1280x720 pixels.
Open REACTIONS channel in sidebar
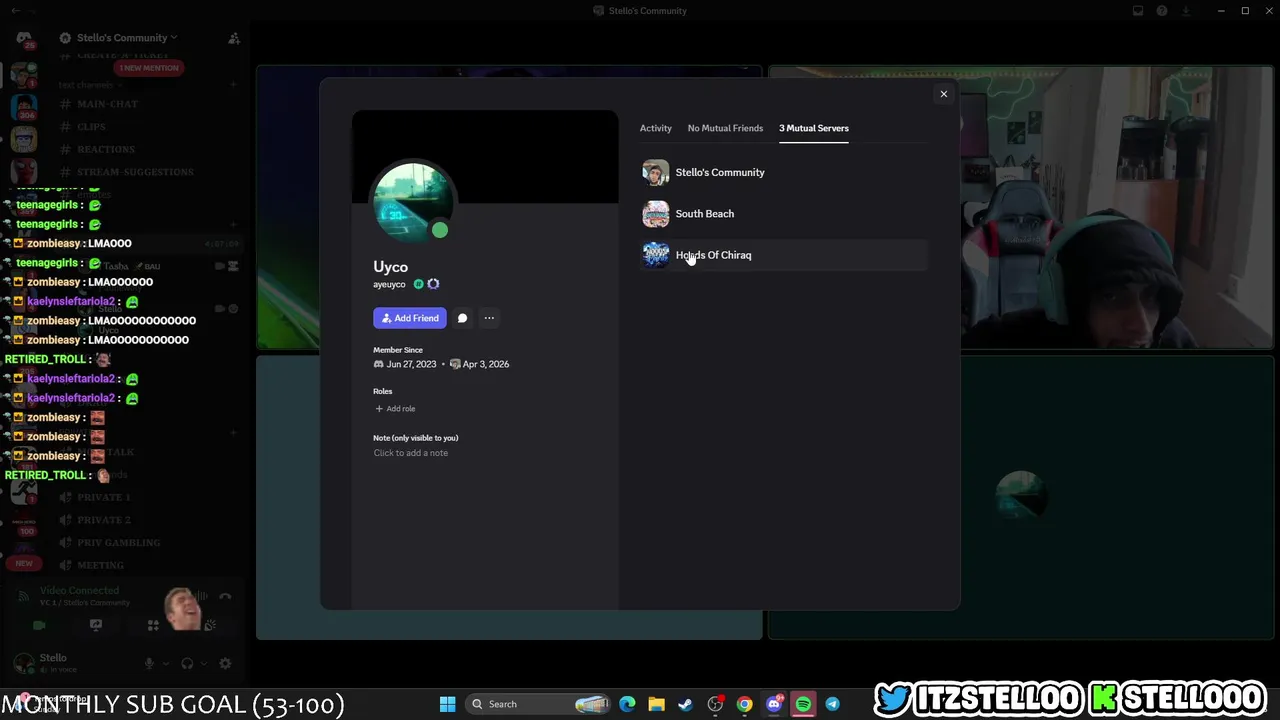(x=105, y=149)
